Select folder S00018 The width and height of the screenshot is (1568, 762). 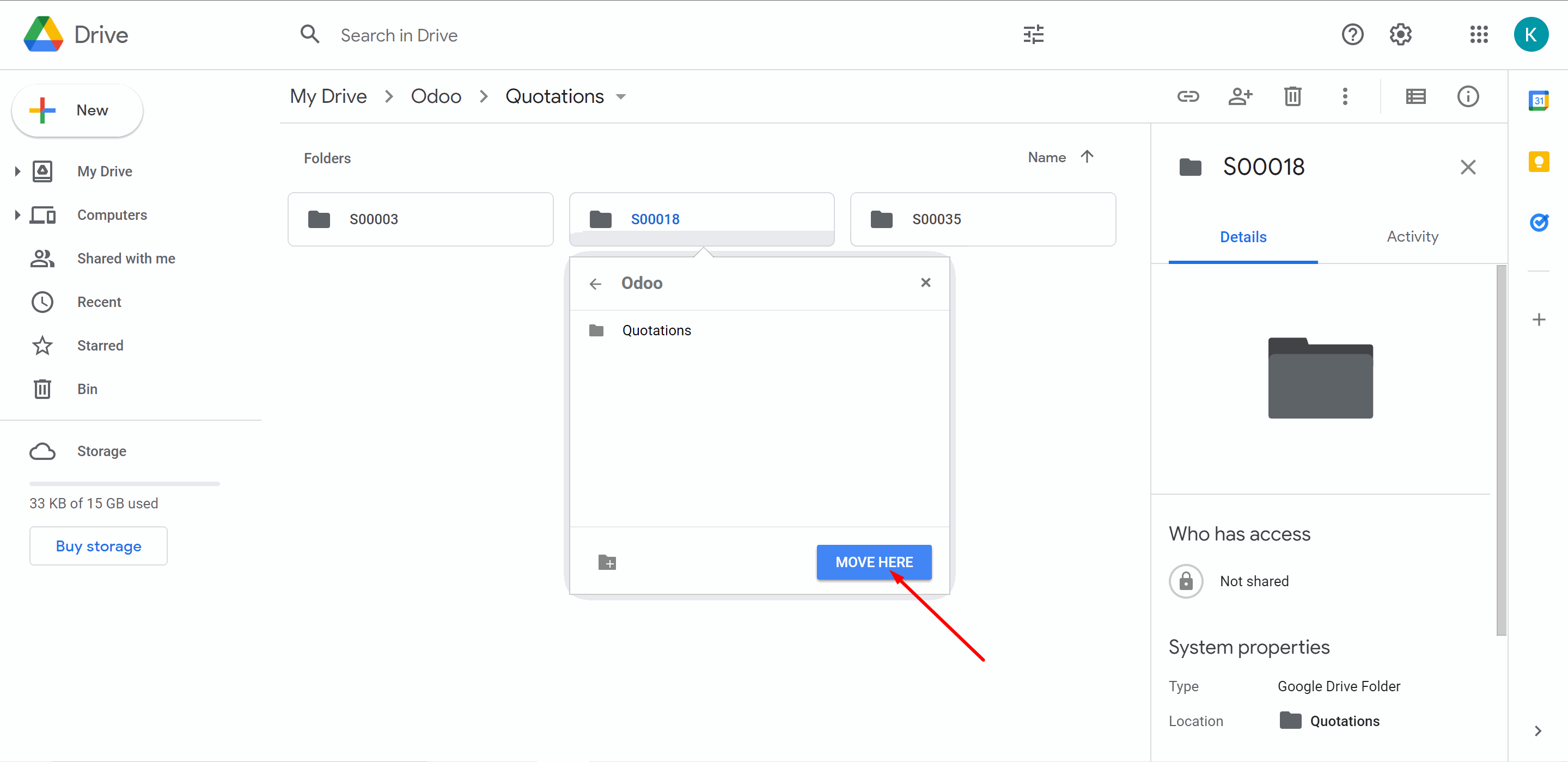701,219
